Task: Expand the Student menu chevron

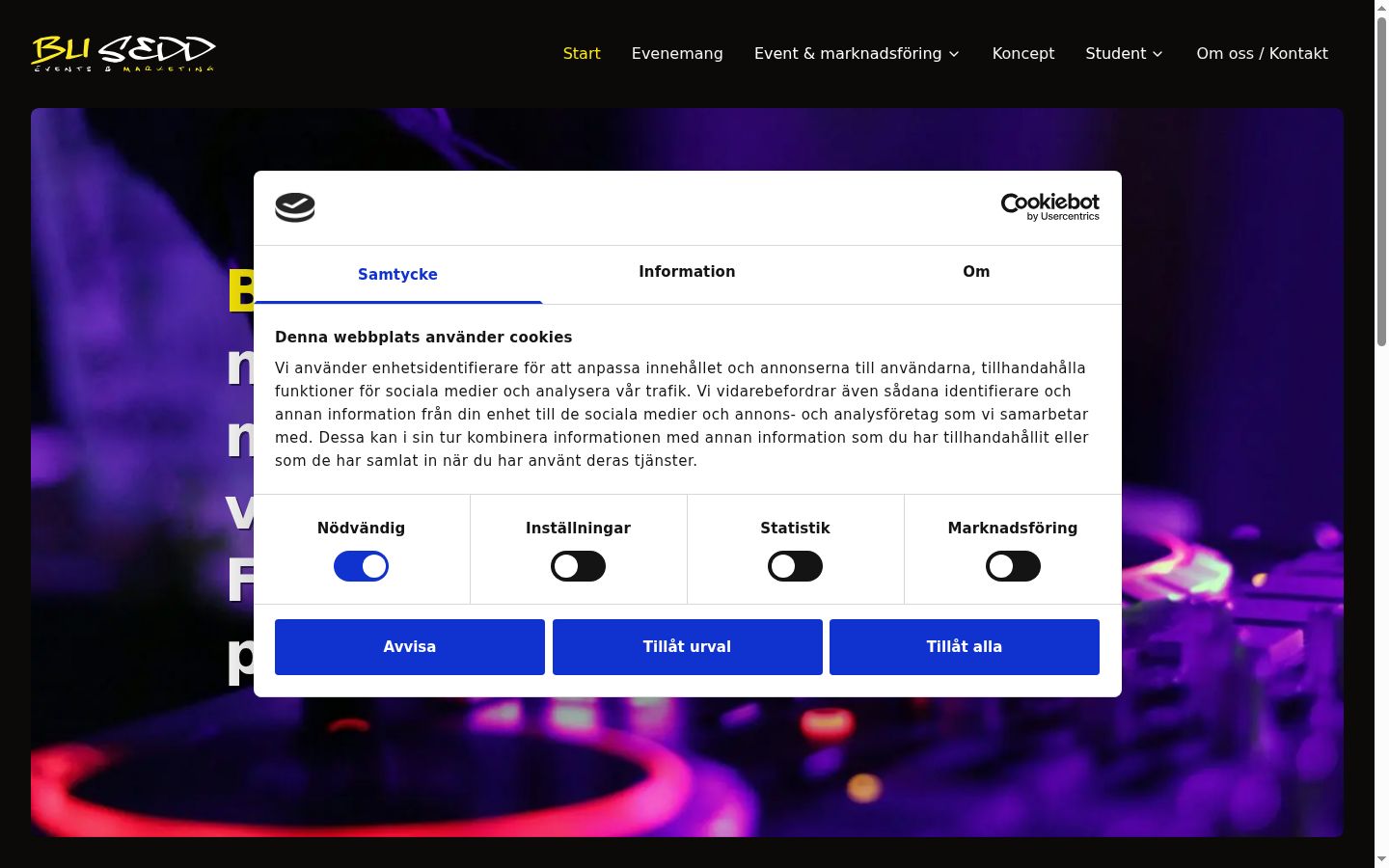Action: click(1157, 54)
